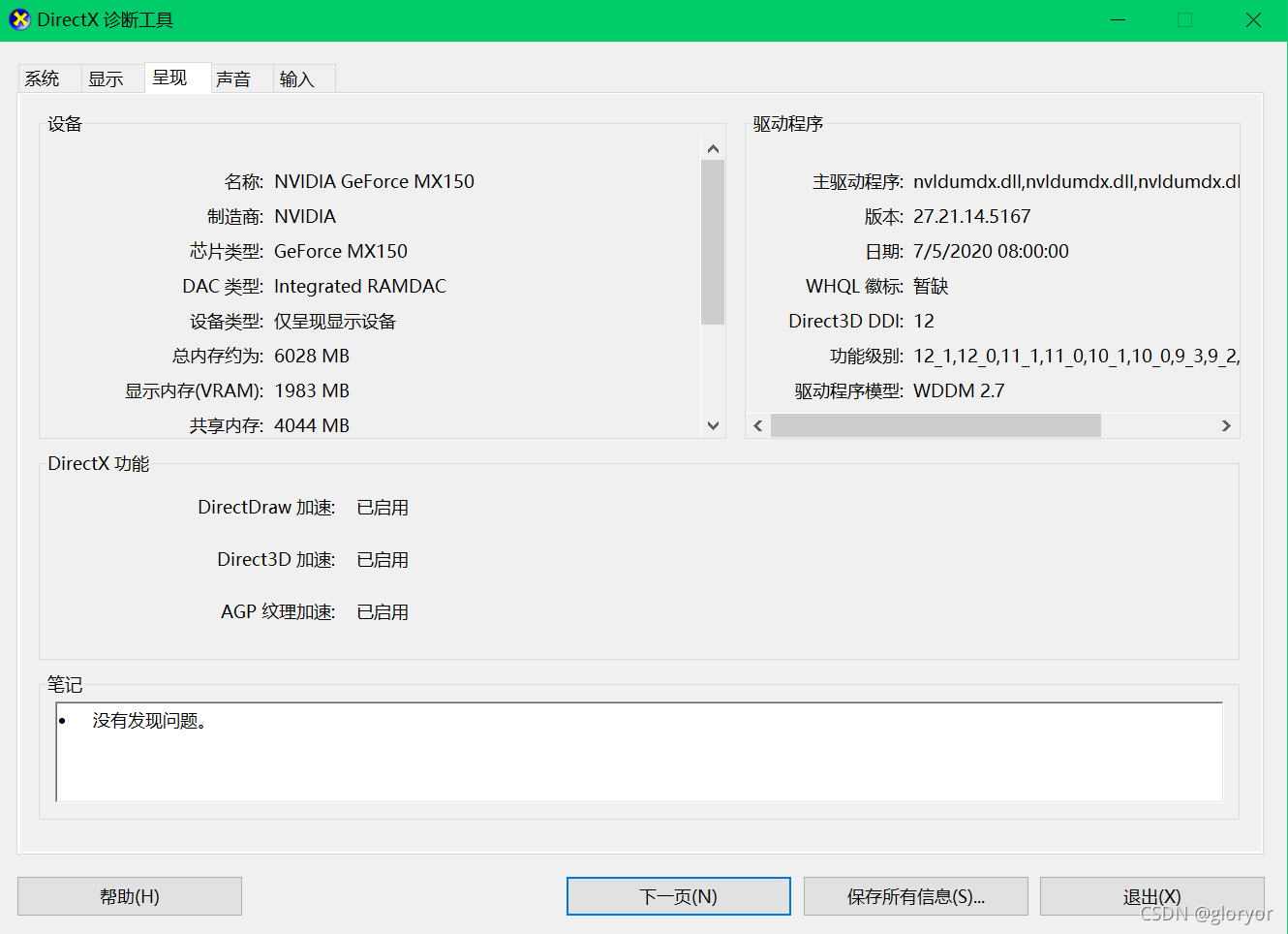The width and height of the screenshot is (1288, 934).
Task: Click the device panel scroll down arrow
Action: tap(713, 425)
